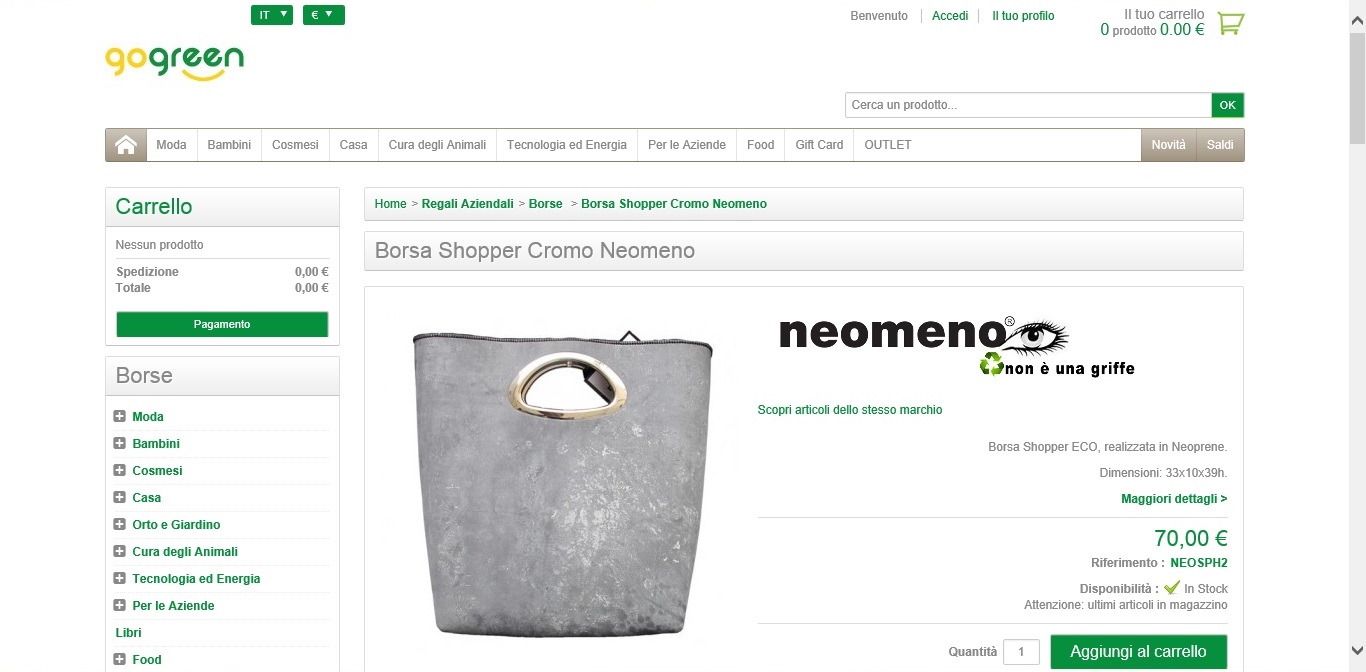Open the neomeno brand logo

tap(957, 347)
